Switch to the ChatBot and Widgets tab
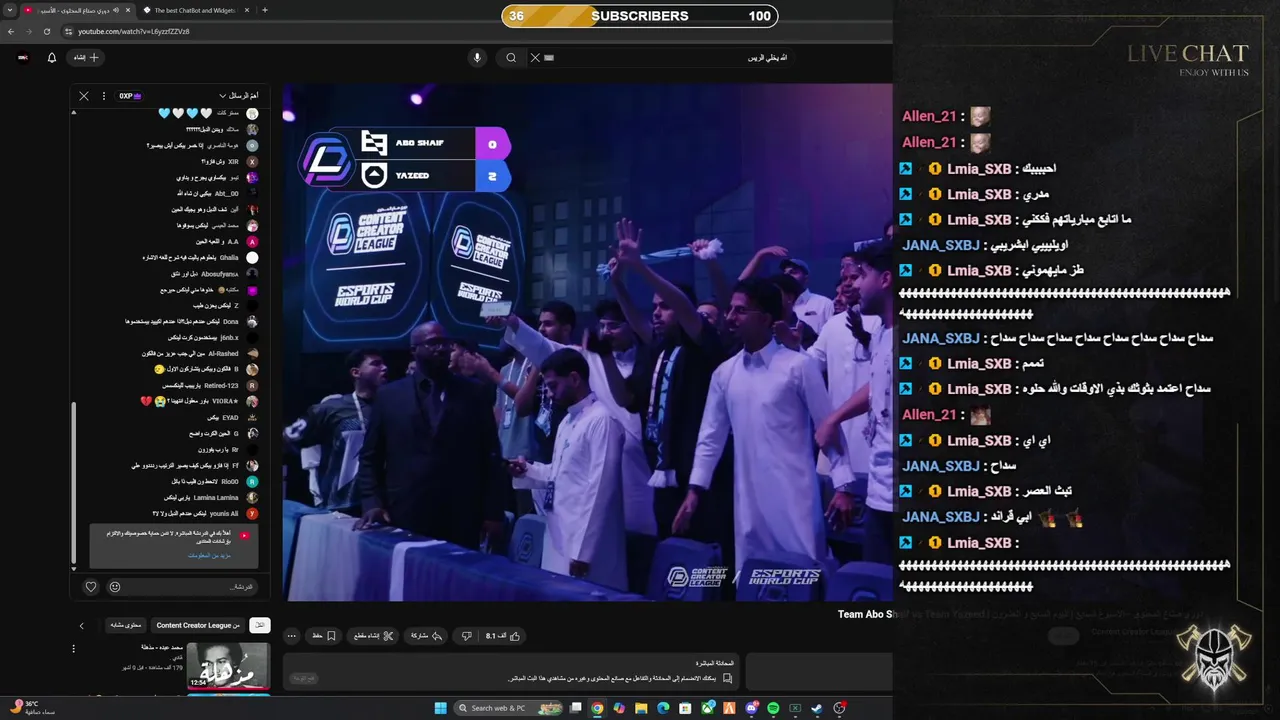The image size is (1280, 720). click(196, 10)
